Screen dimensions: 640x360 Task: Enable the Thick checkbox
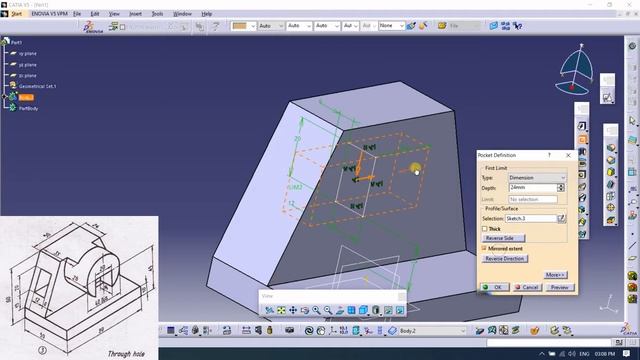484,229
